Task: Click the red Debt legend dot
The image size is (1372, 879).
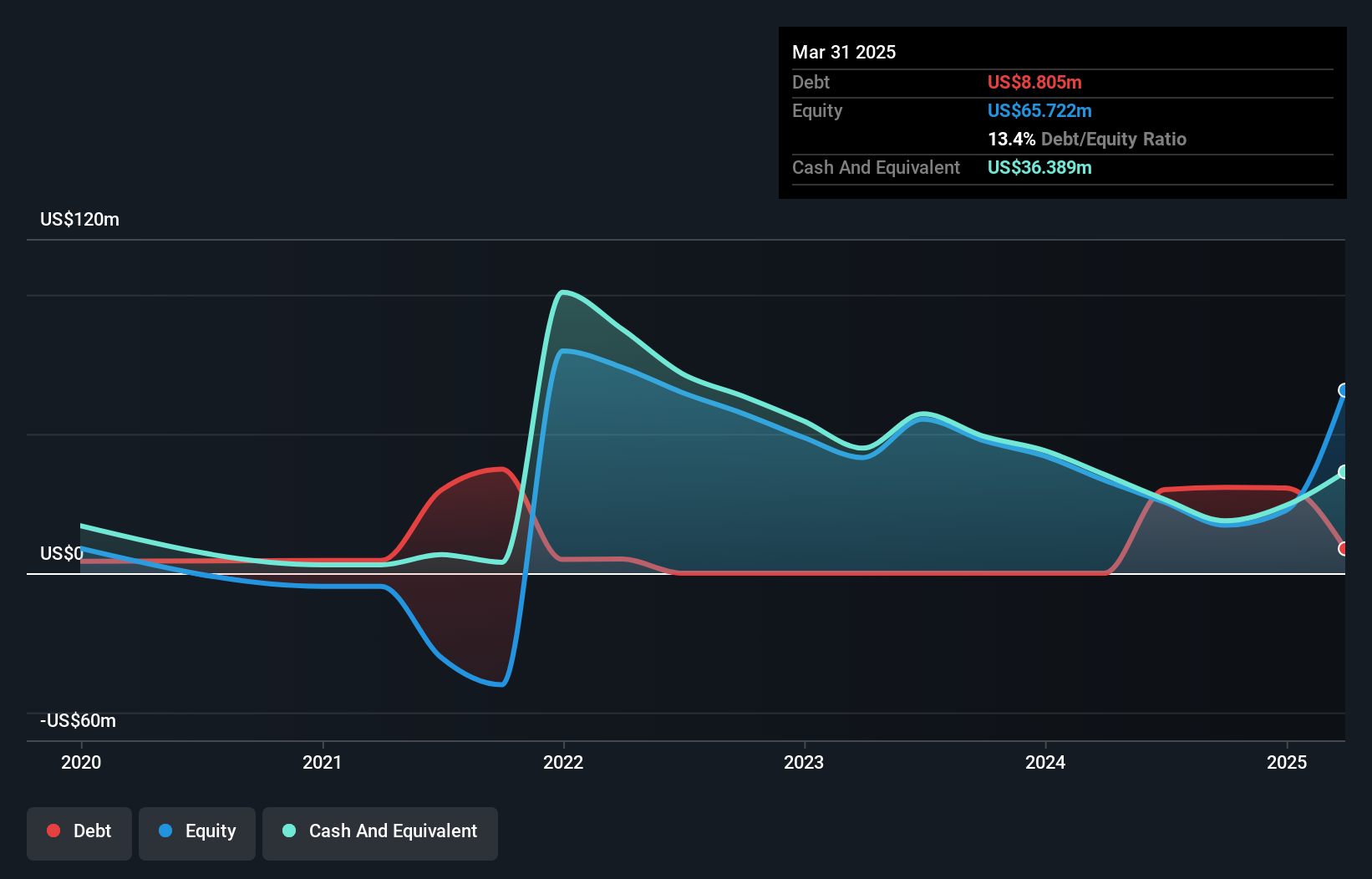Action: click(53, 831)
